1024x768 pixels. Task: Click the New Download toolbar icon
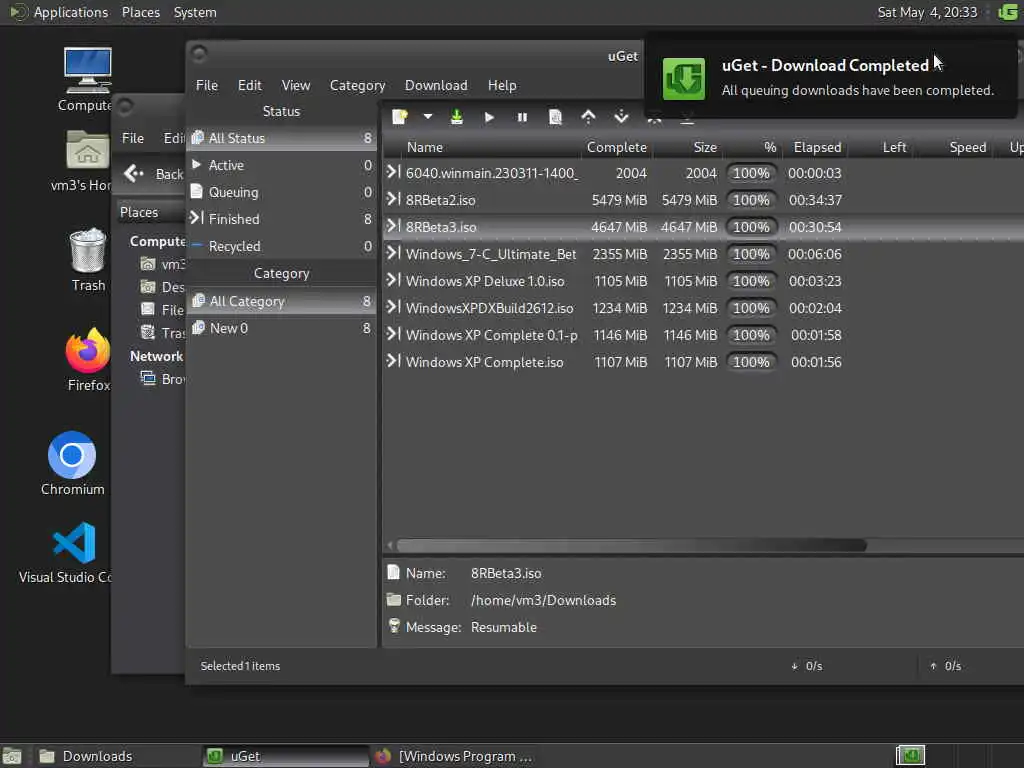400,117
